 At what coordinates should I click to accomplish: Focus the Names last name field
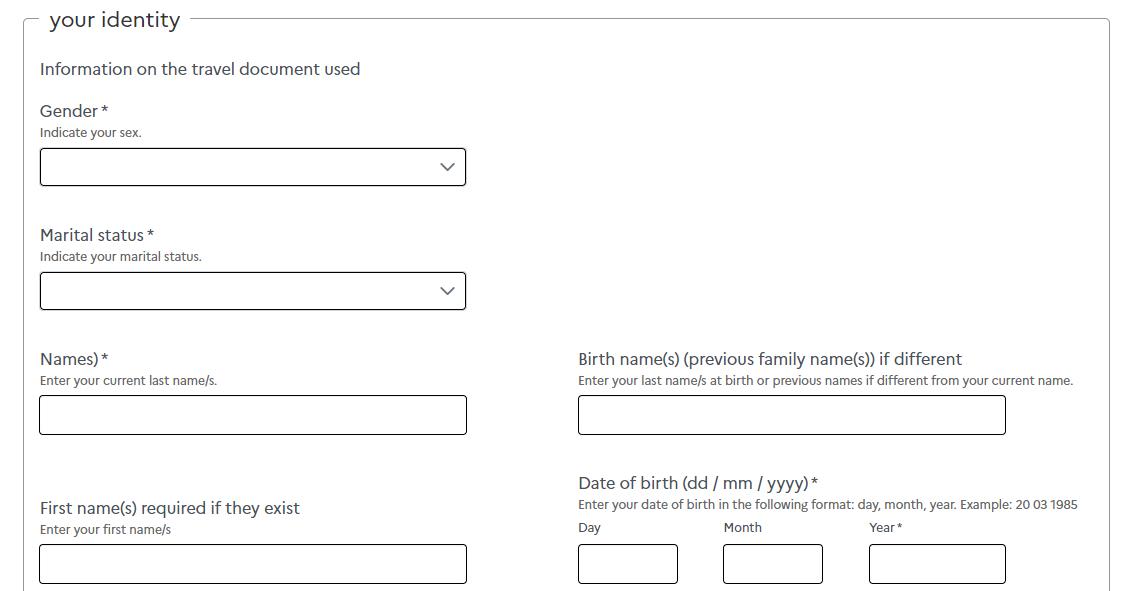pyautogui.click(x=253, y=415)
